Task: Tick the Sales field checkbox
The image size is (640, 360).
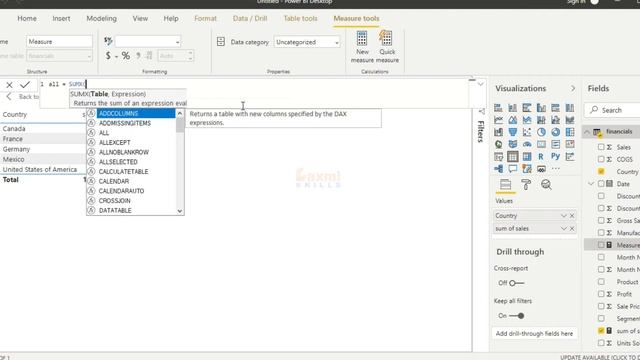Action: [x=601, y=147]
